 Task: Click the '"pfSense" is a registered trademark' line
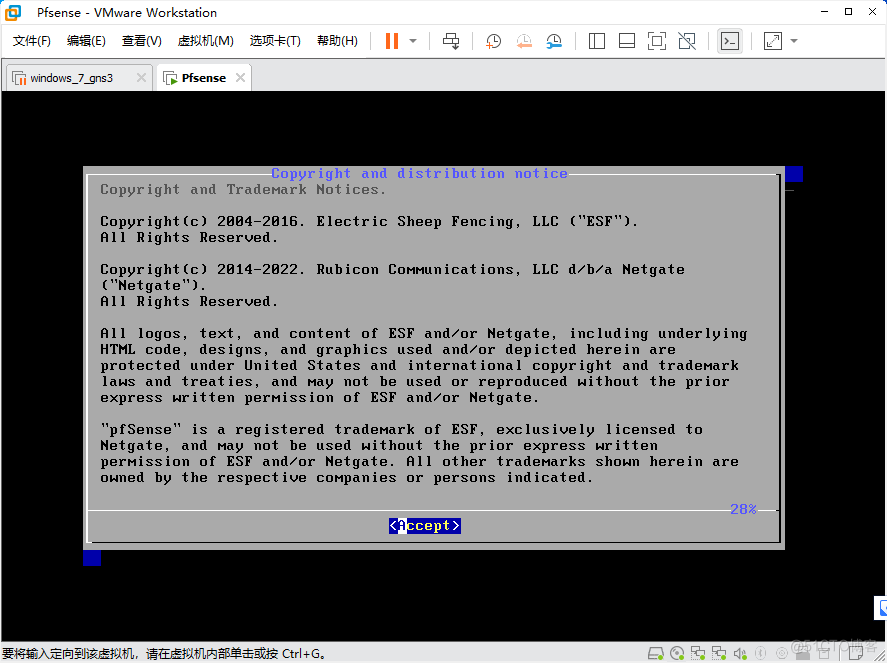(402, 429)
